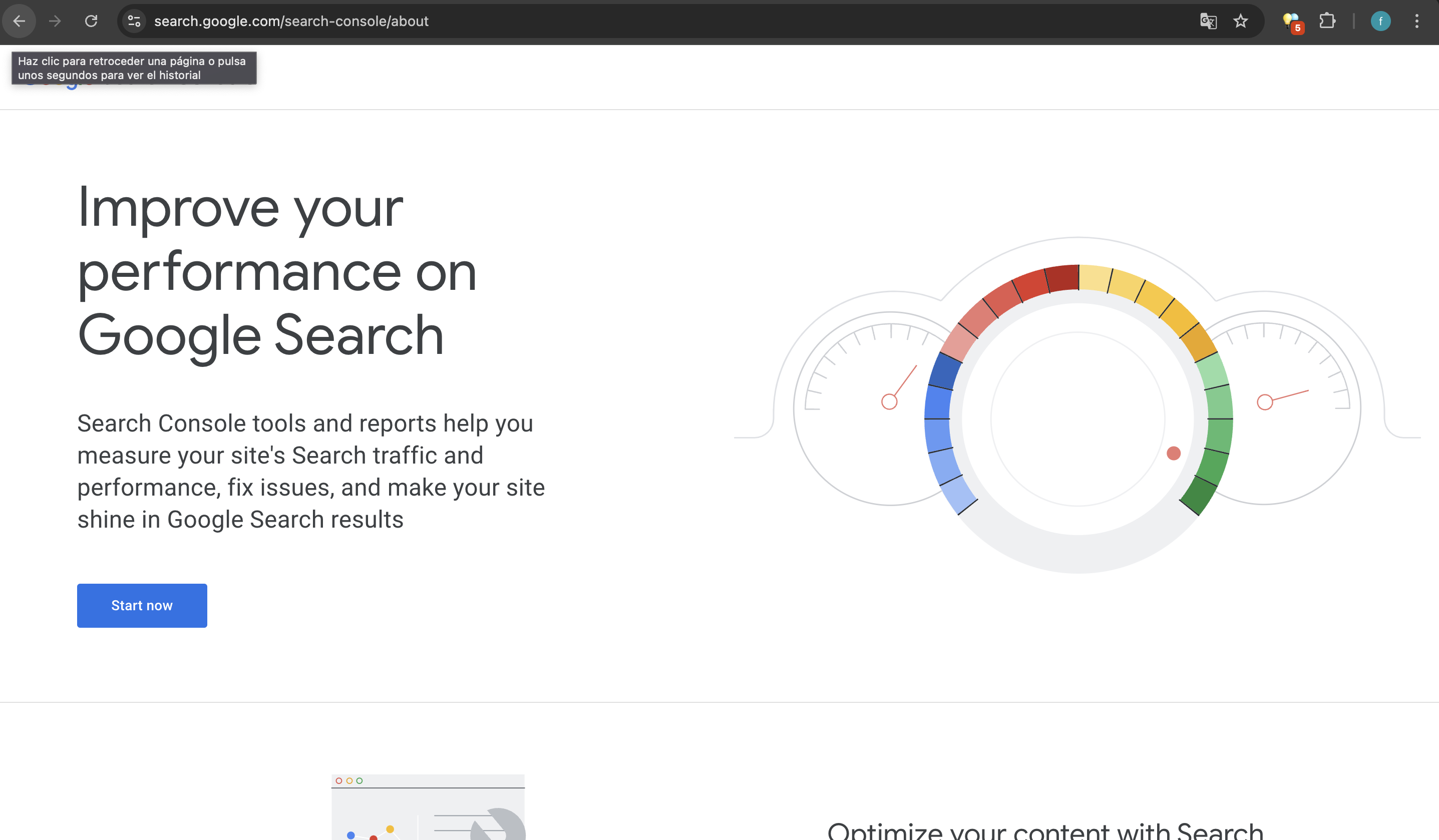Open site information icon in address bar
Image resolution: width=1439 pixels, height=840 pixels.
(x=134, y=21)
